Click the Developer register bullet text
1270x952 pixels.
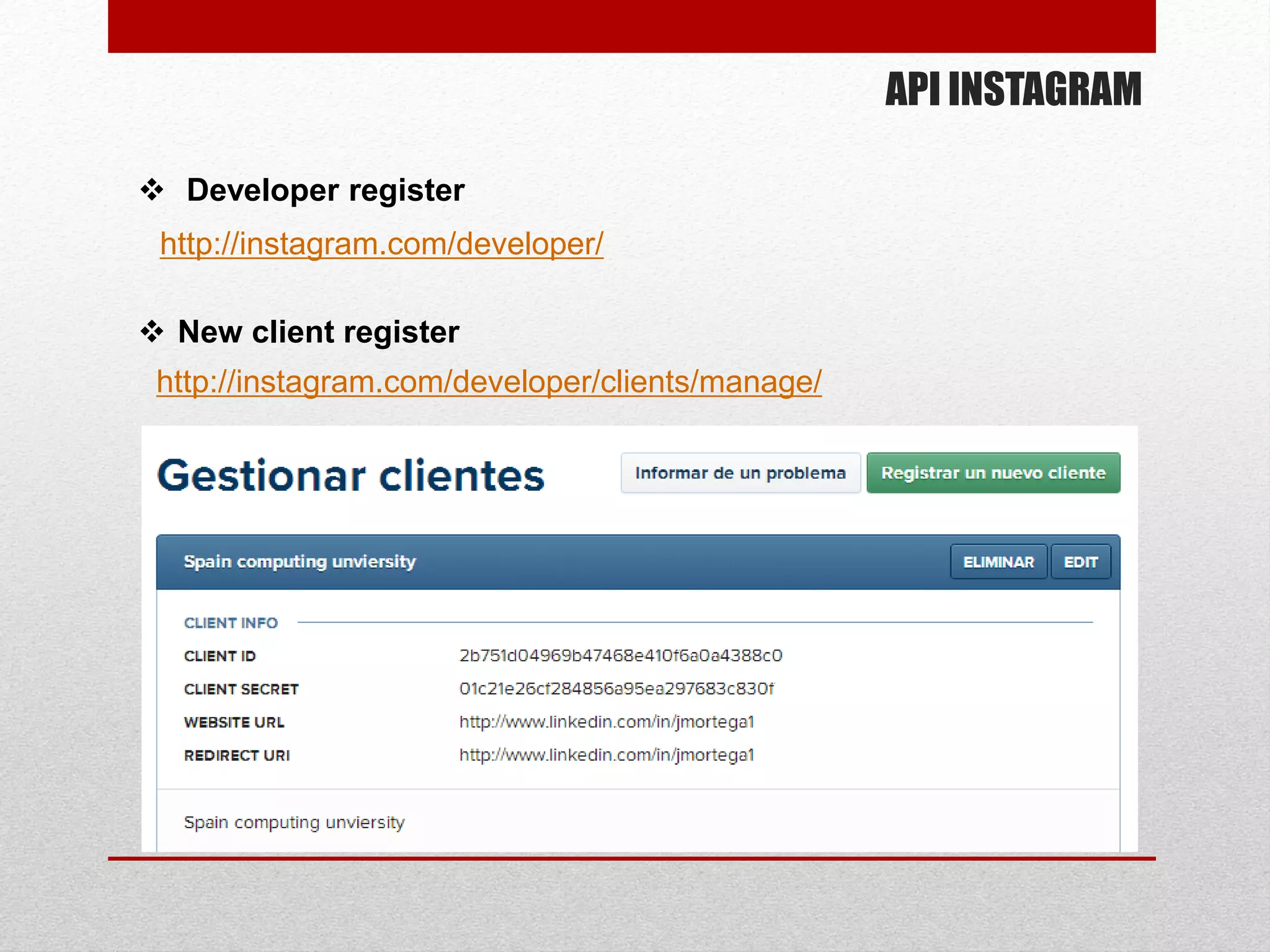point(326,190)
